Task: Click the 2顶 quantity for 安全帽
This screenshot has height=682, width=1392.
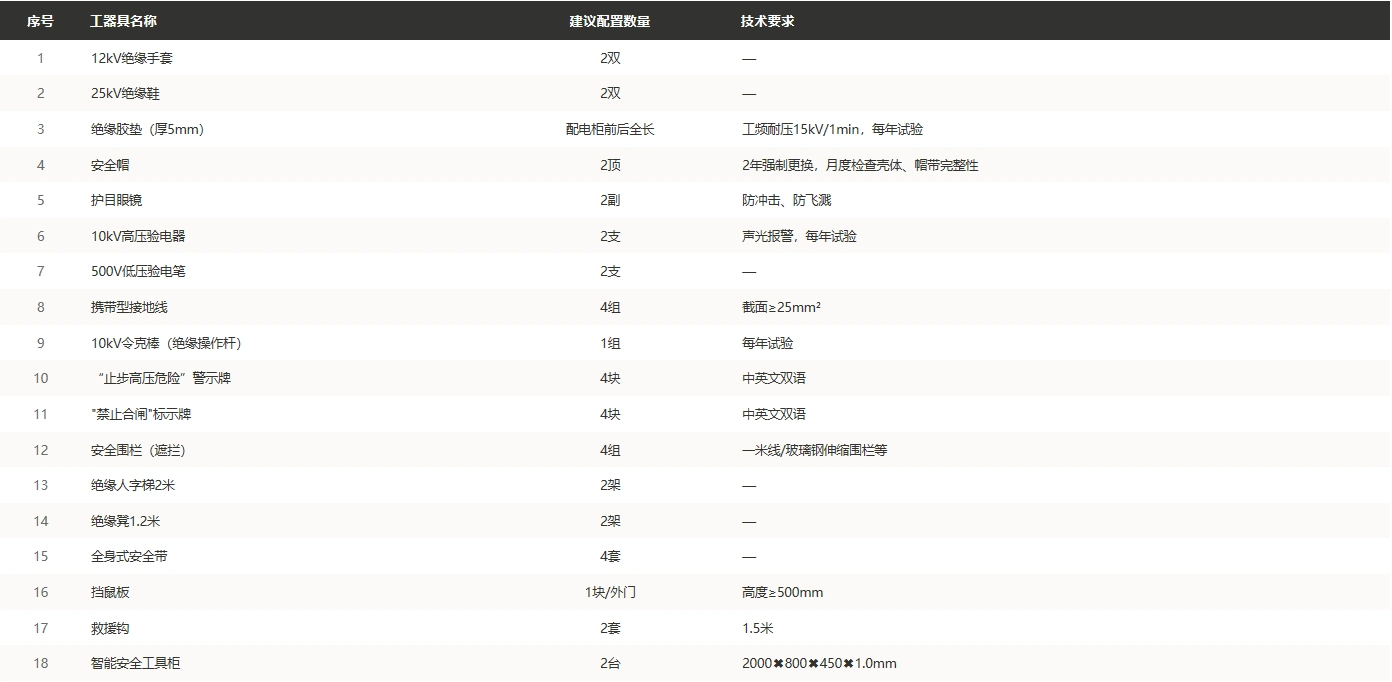Action: (x=610, y=165)
